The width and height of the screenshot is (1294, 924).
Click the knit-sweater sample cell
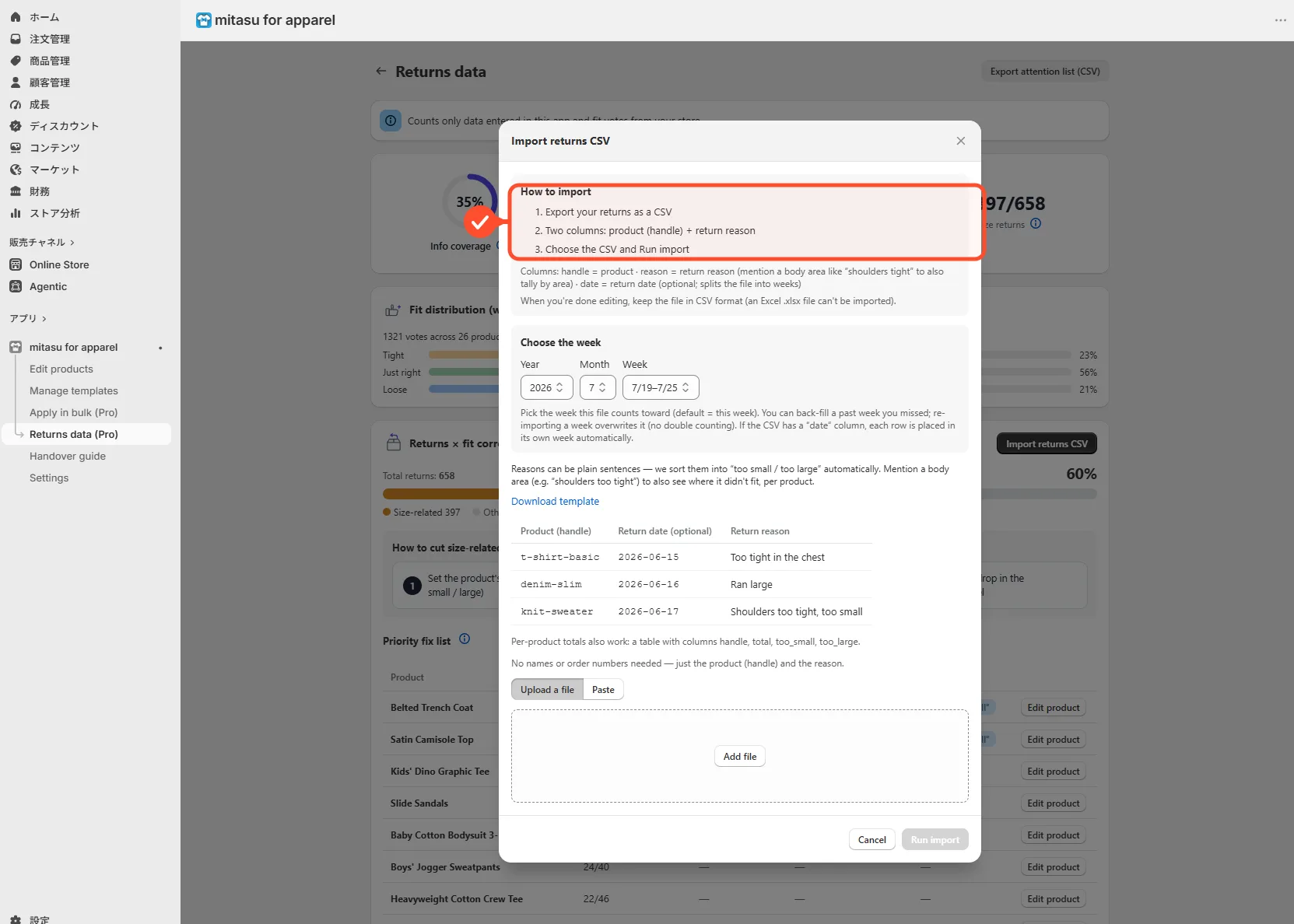coord(556,611)
